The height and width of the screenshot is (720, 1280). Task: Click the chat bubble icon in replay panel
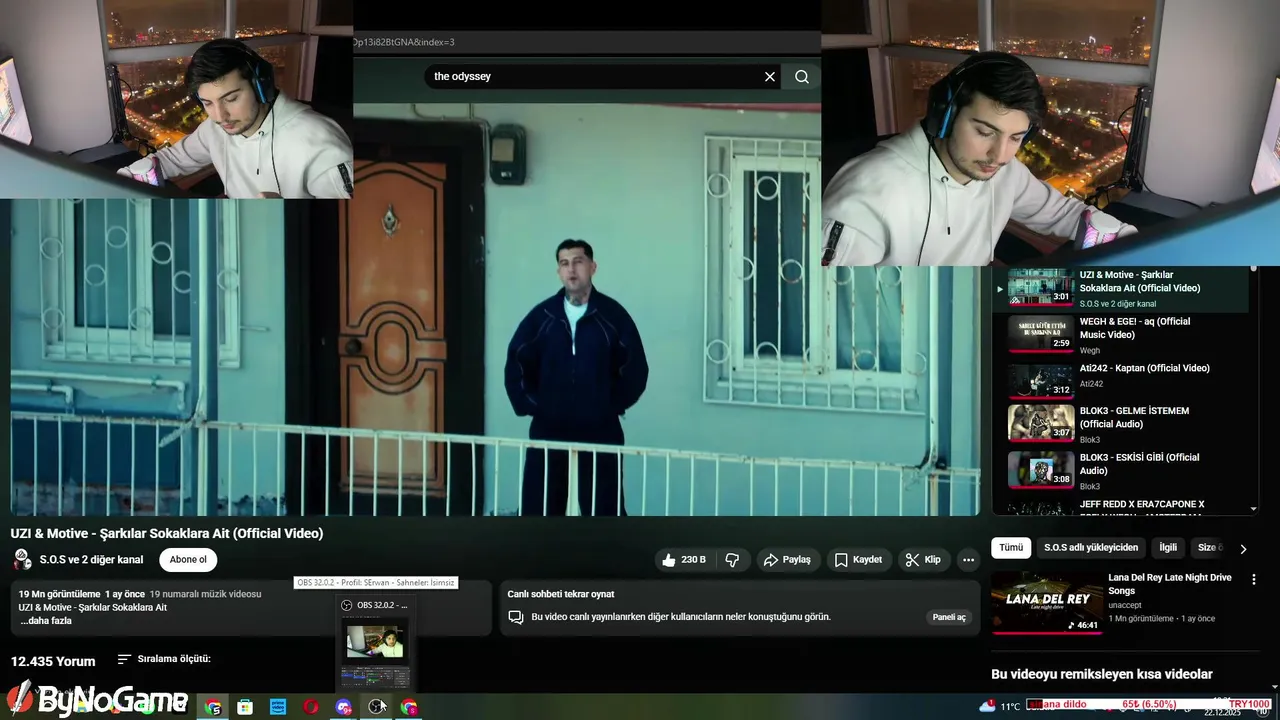(x=516, y=617)
